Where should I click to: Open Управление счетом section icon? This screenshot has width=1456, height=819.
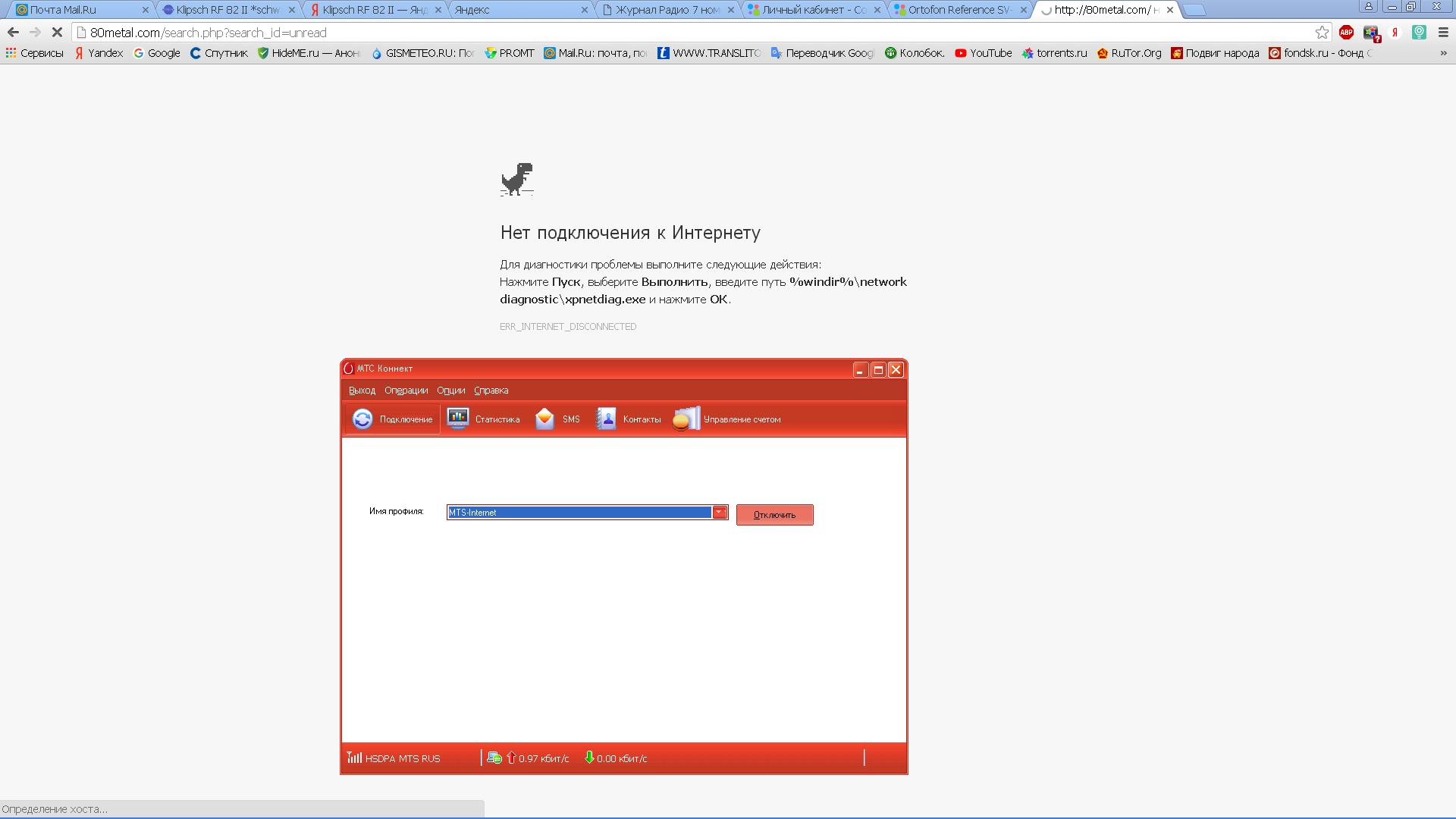point(686,419)
